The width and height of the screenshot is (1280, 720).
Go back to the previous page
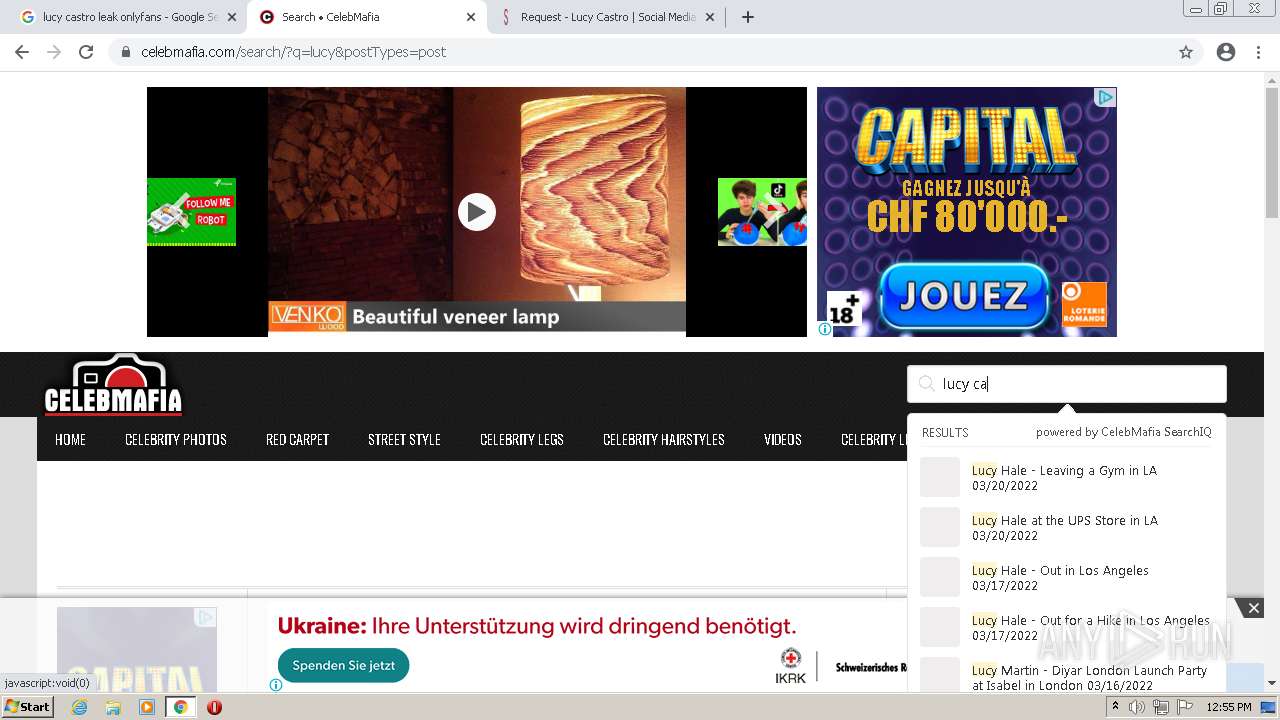[x=22, y=52]
